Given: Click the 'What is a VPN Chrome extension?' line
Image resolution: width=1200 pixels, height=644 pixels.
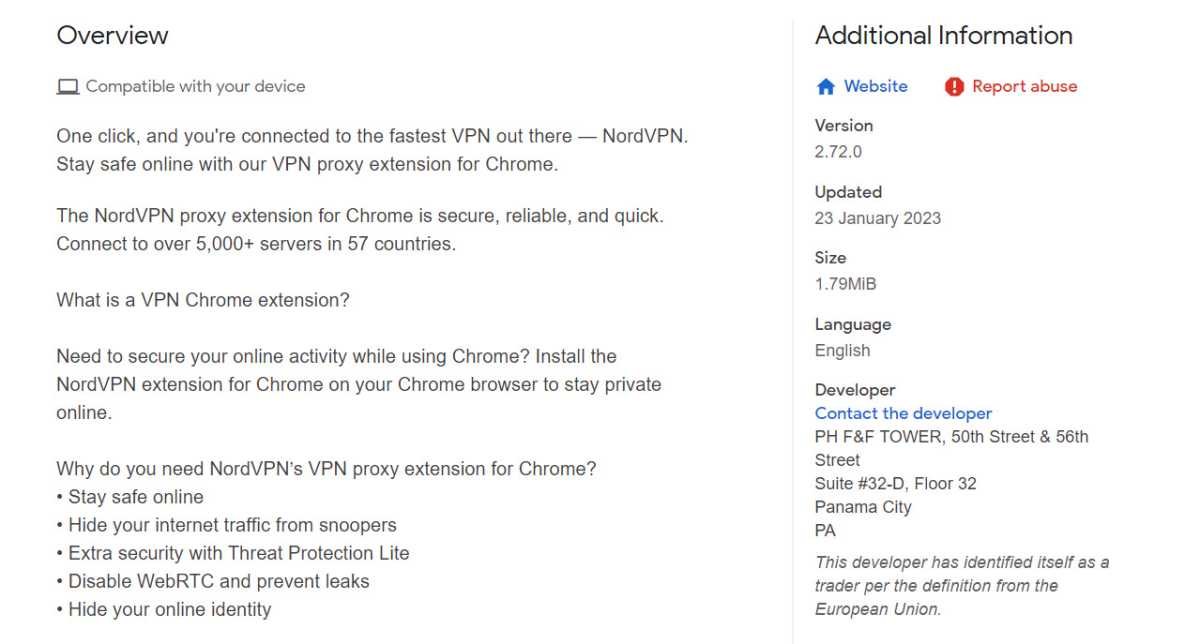Looking at the screenshot, I should coord(203,300).
